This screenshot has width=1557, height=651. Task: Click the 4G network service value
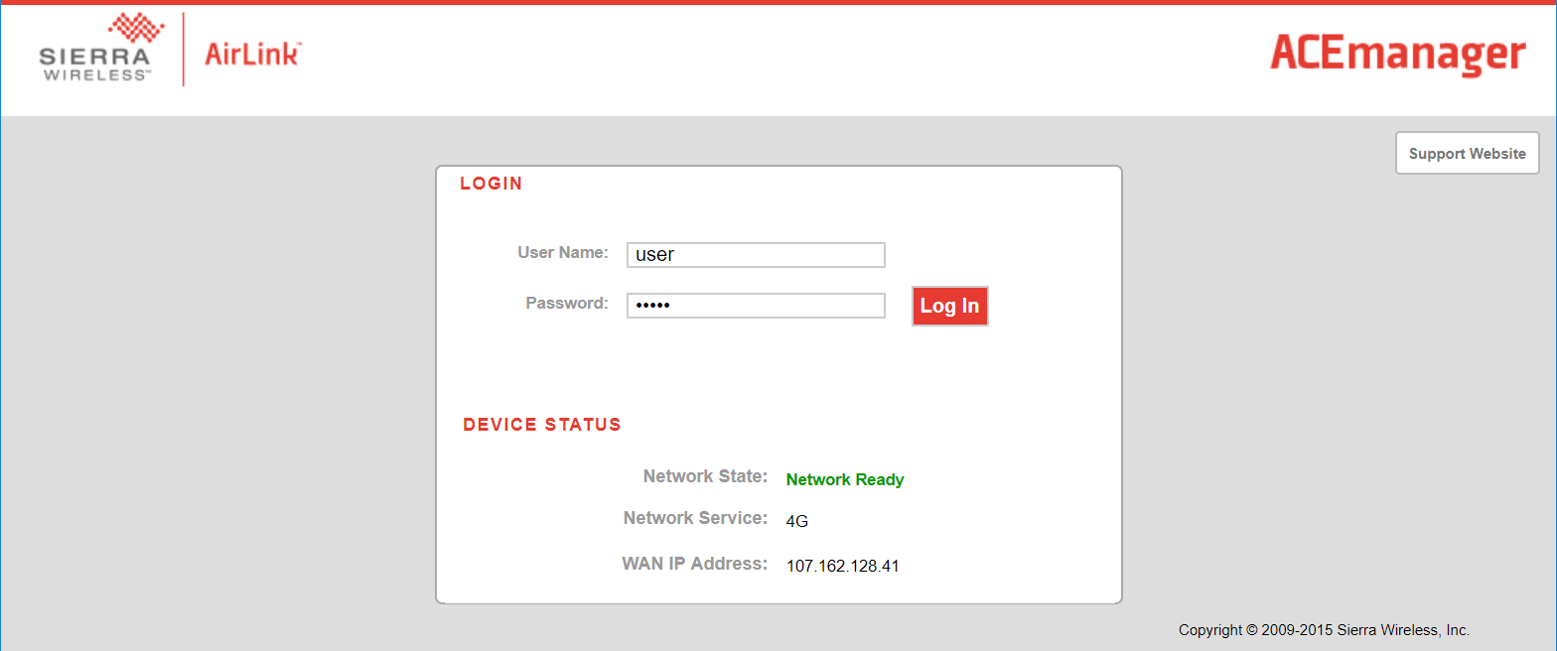797,521
